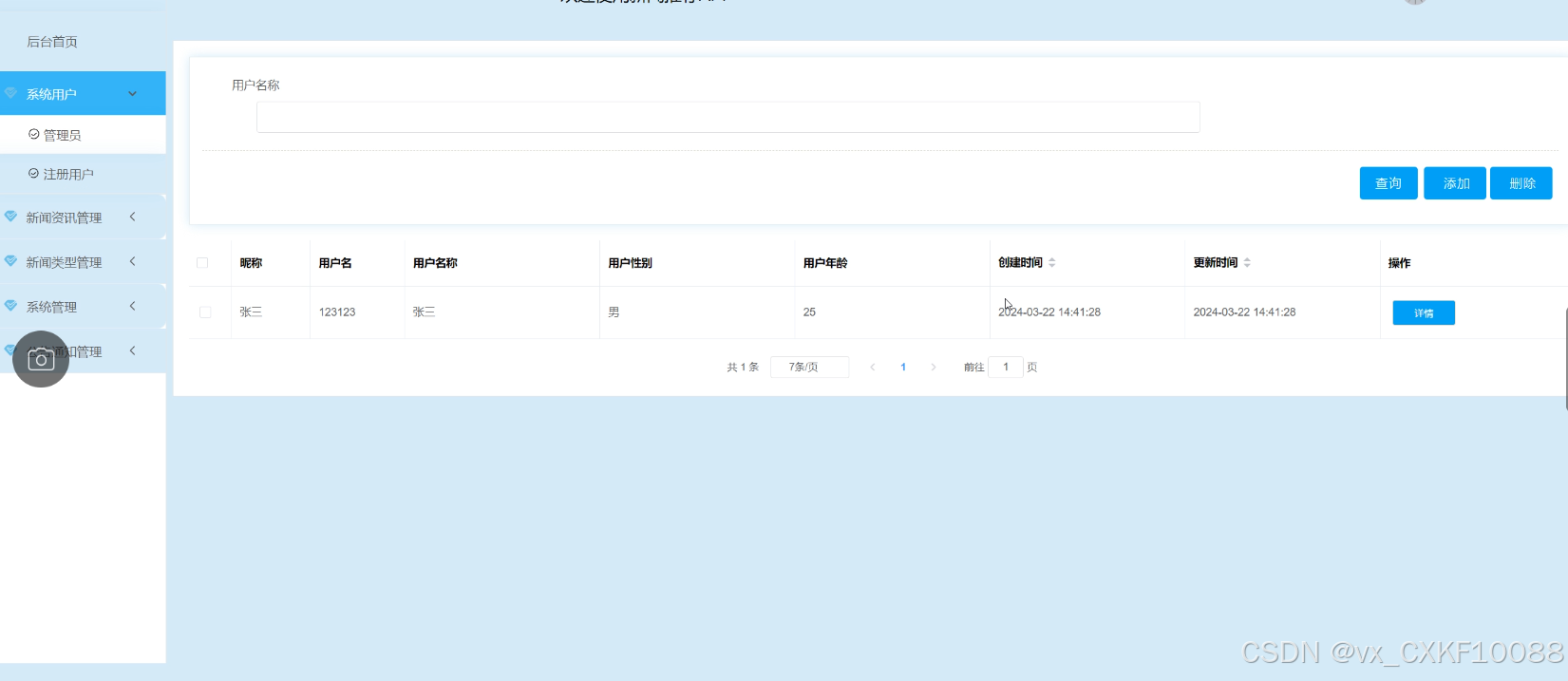Open 系统管理 menu
This screenshot has height=681, width=1568.
[x=83, y=307]
